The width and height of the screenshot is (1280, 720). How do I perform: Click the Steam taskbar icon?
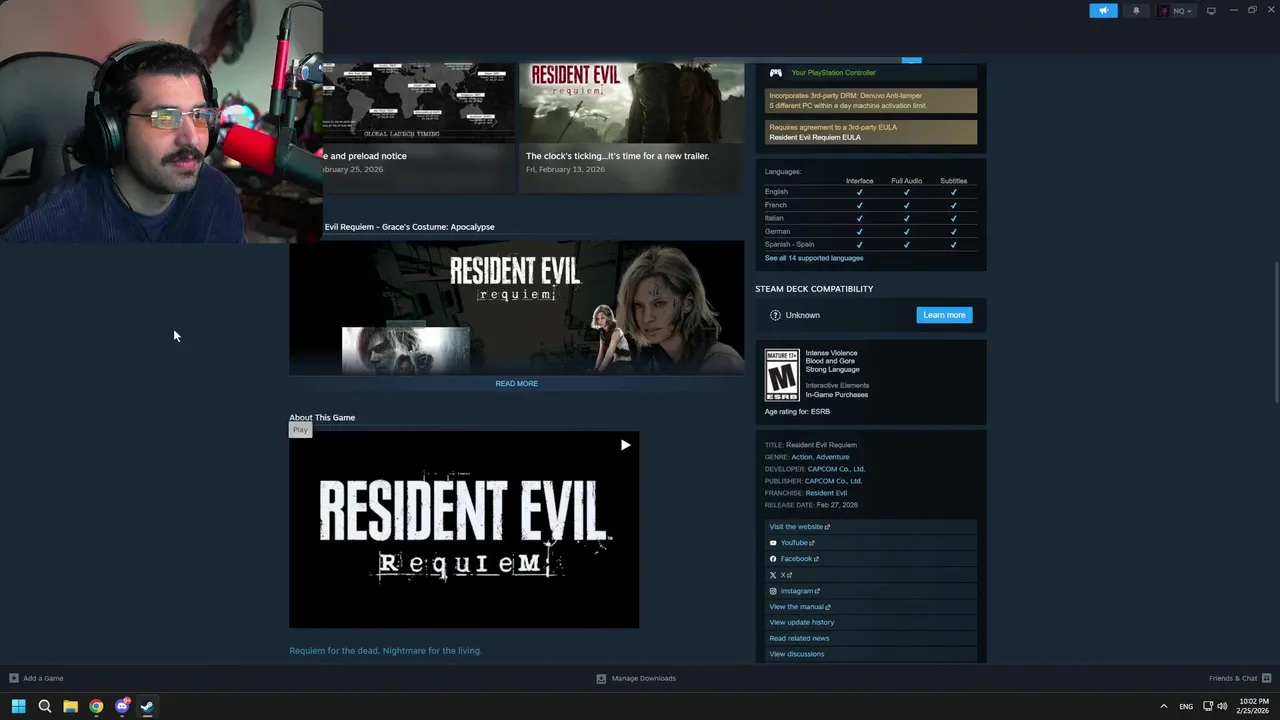coord(147,706)
